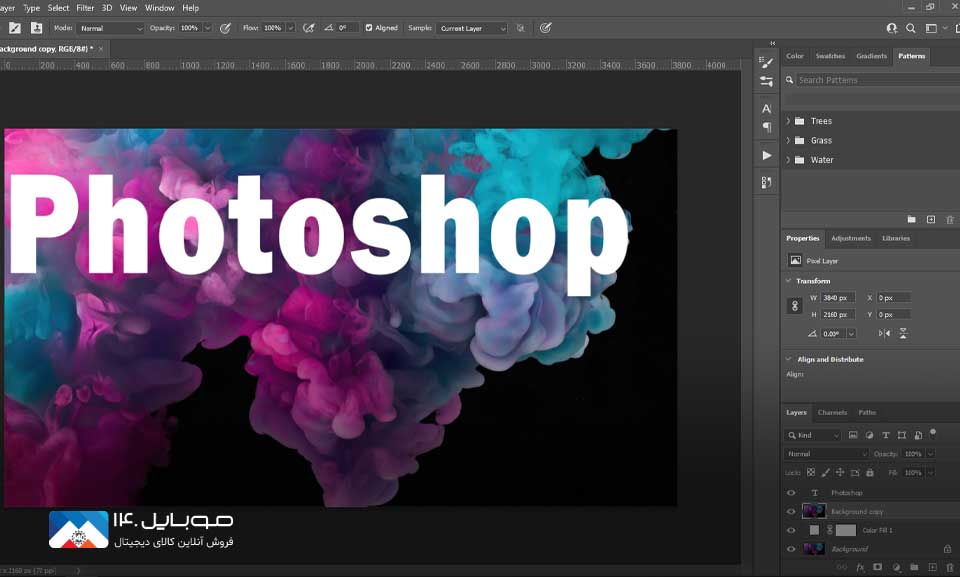
Task: Open the Search magnifier icon at top right
Action: pyautogui.click(x=911, y=28)
